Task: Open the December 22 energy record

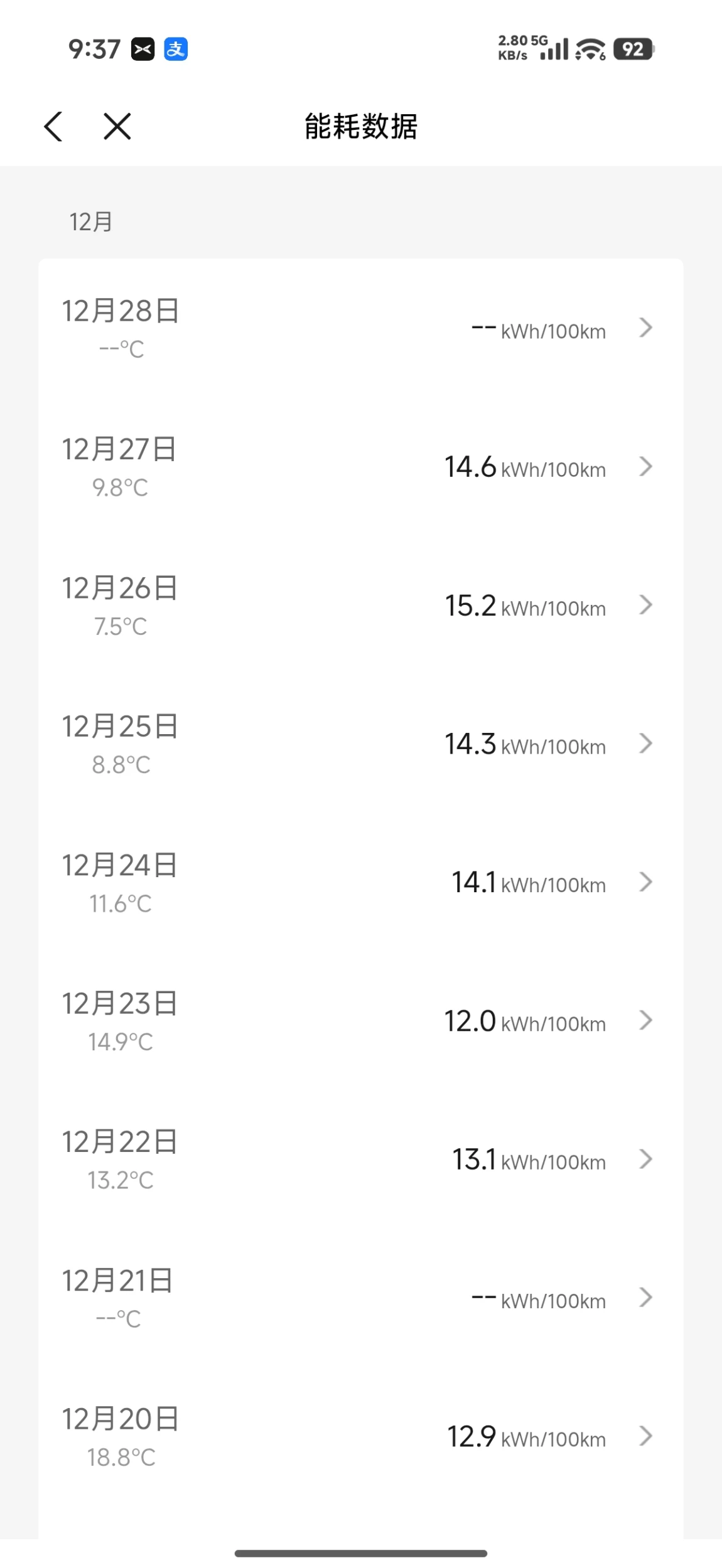Action: (x=360, y=1160)
